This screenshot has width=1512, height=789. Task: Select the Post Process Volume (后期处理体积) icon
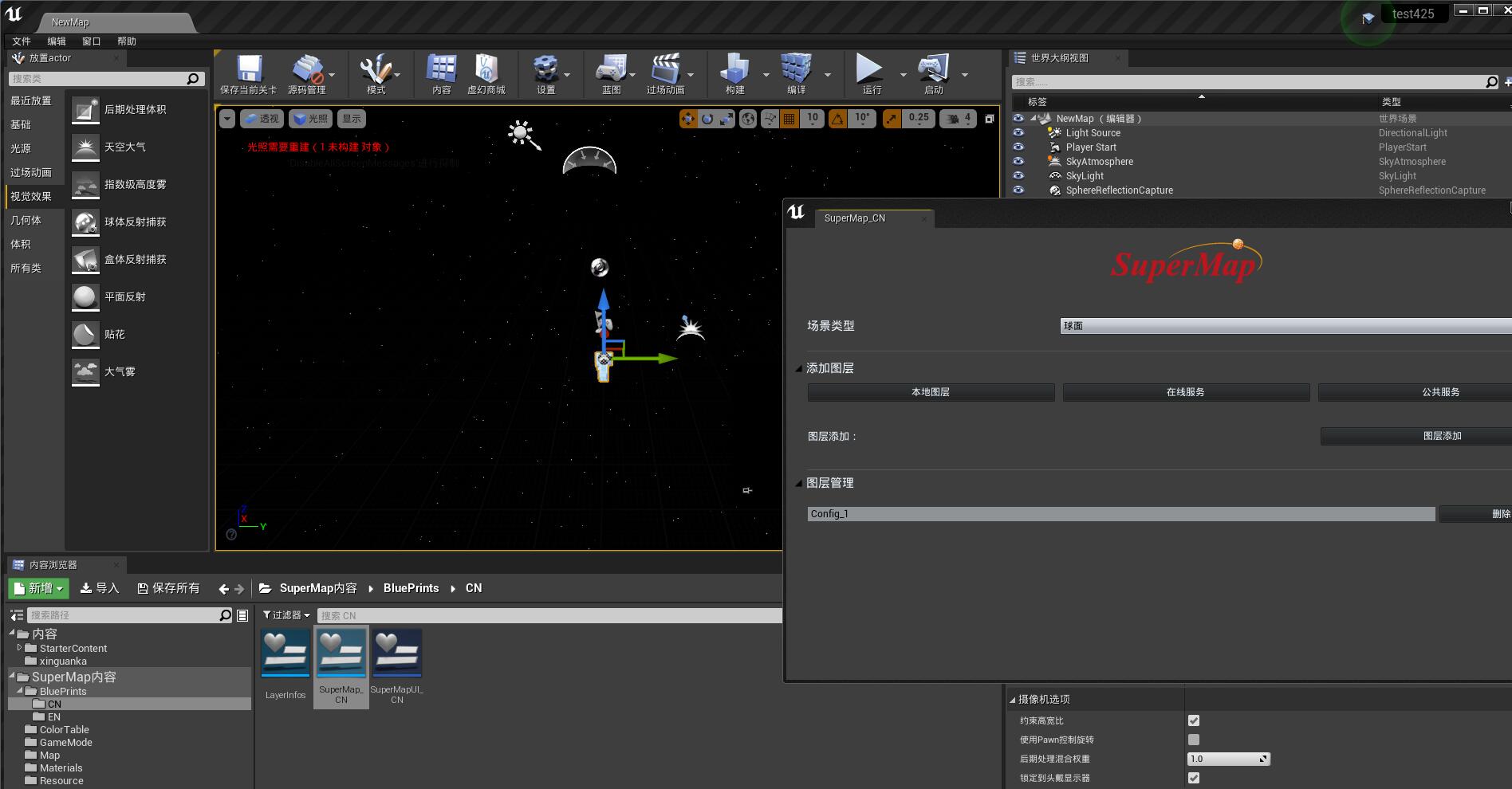85,110
